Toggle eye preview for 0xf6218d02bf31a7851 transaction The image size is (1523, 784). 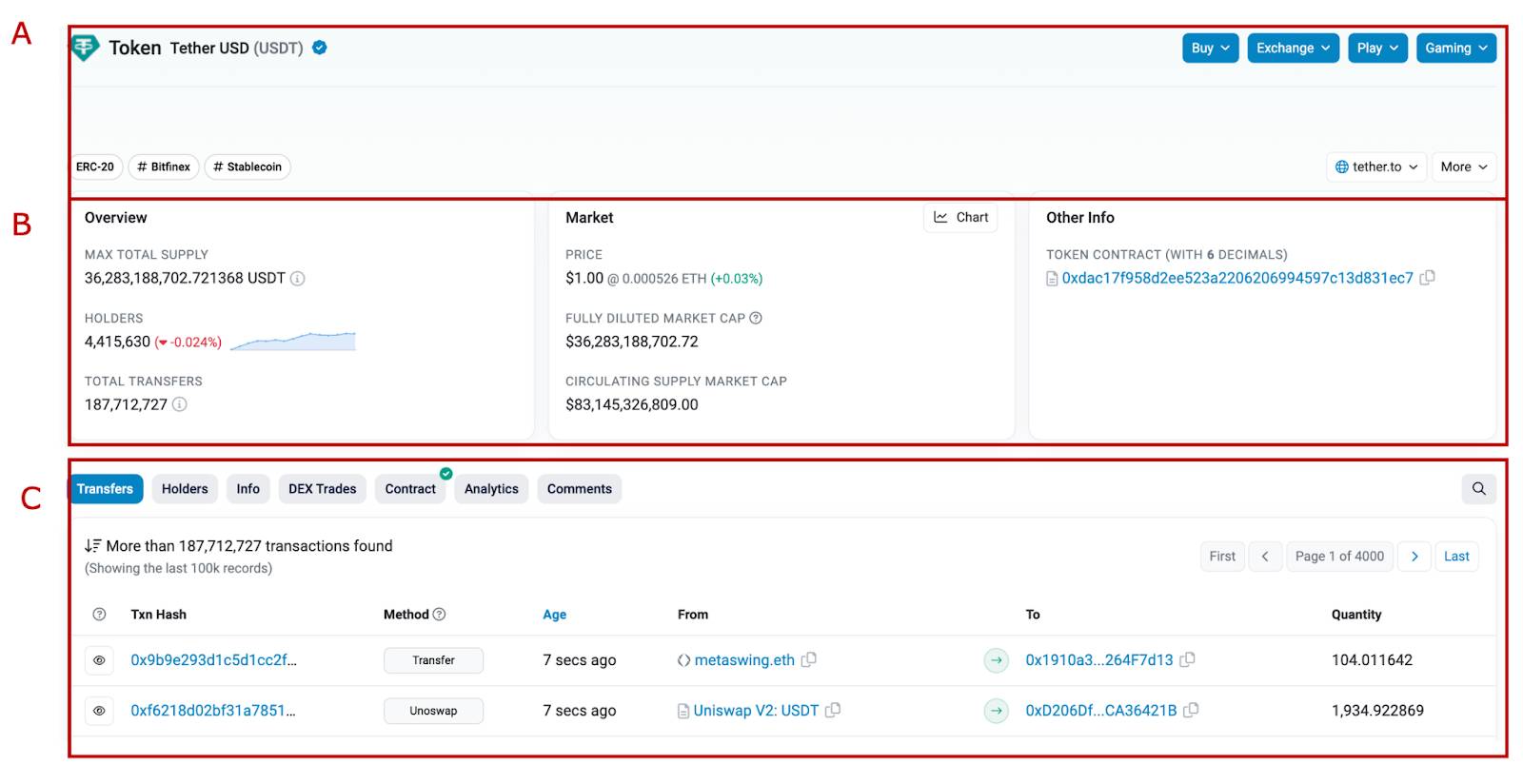click(99, 711)
